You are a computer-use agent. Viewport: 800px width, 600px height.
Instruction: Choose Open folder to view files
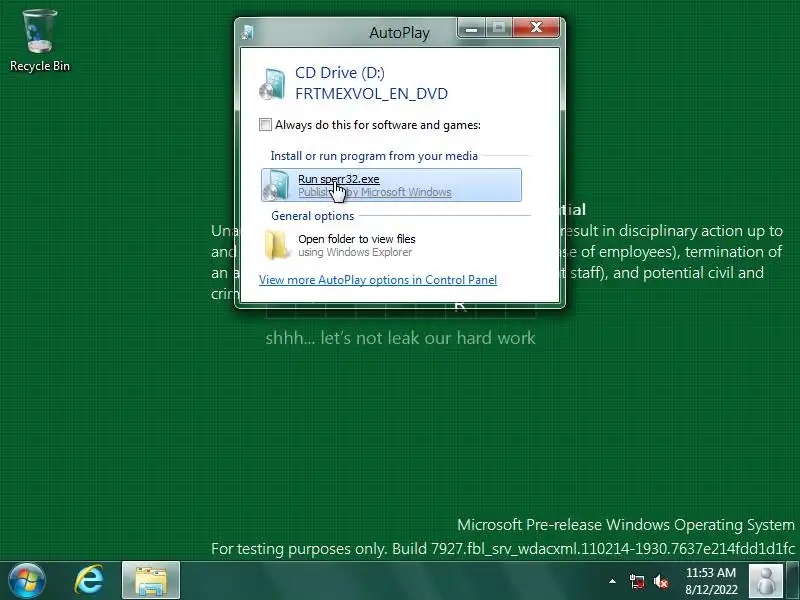pos(391,245)
